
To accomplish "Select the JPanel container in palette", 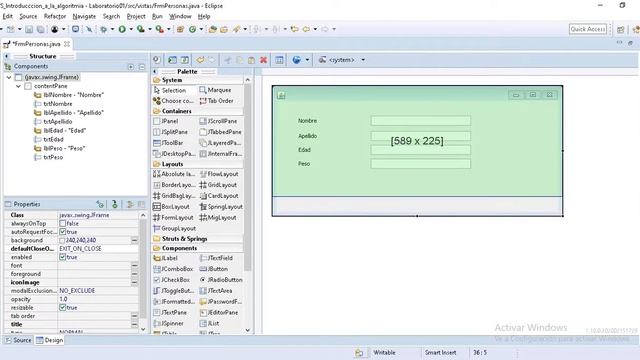I will (x=165, y=121).
